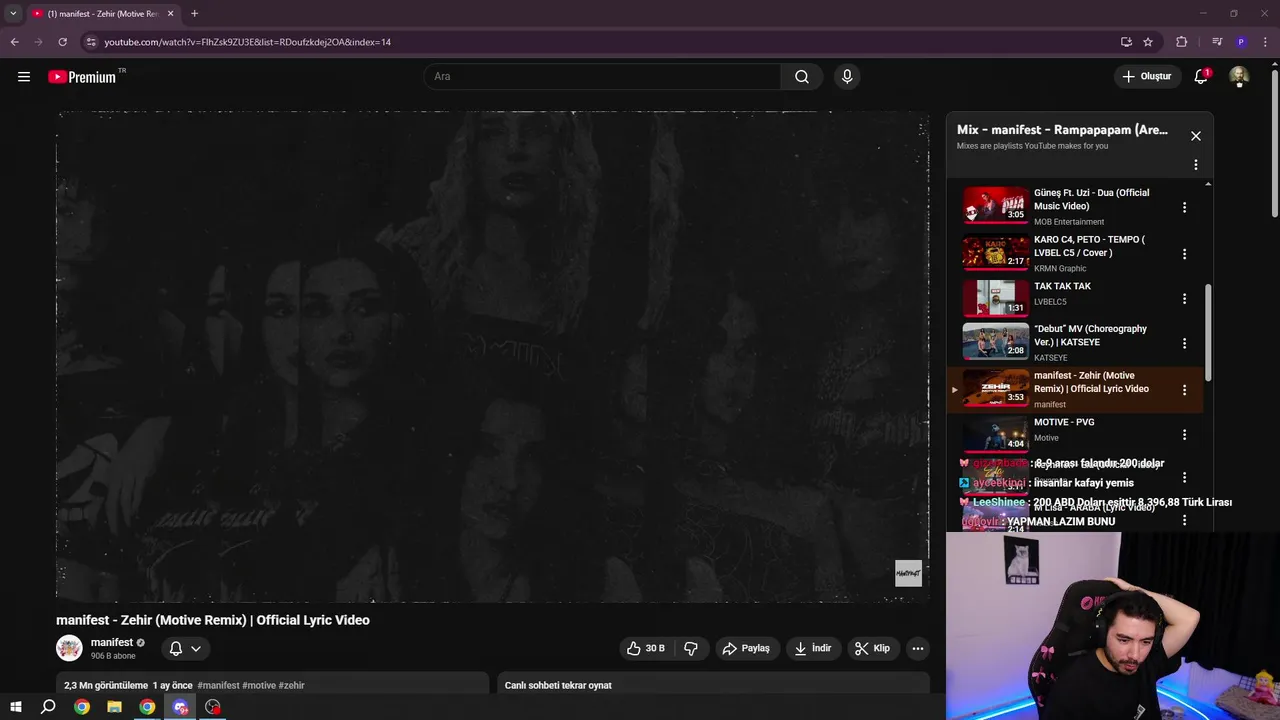The image size is (1280, 720).
Task: Play MOTIVE - PVG thumbnail
Action: tap(995, 434)
